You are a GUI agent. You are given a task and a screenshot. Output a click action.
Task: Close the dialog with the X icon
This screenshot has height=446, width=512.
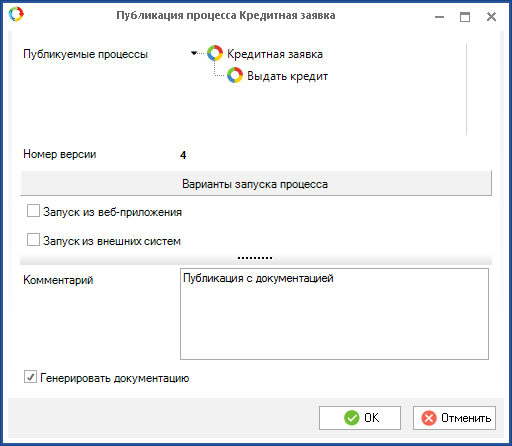click(x=491, y=17)
